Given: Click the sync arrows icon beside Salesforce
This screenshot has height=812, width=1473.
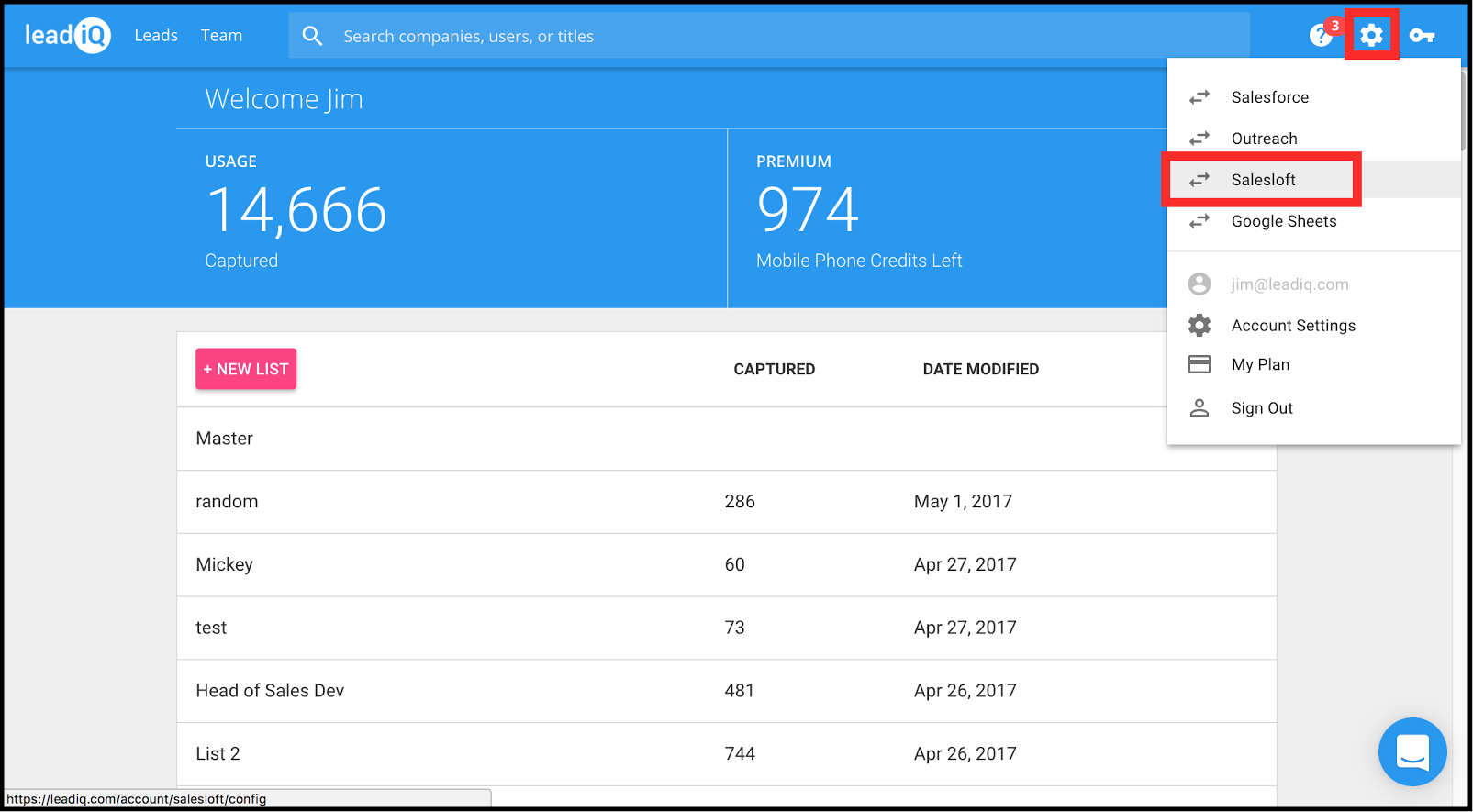Looking at the screenshot, I should pos(1200,97).
